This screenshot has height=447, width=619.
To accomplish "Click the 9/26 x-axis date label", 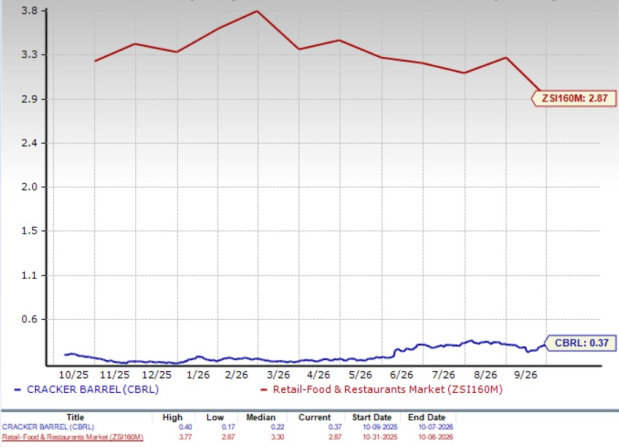I will pos(525,375).
